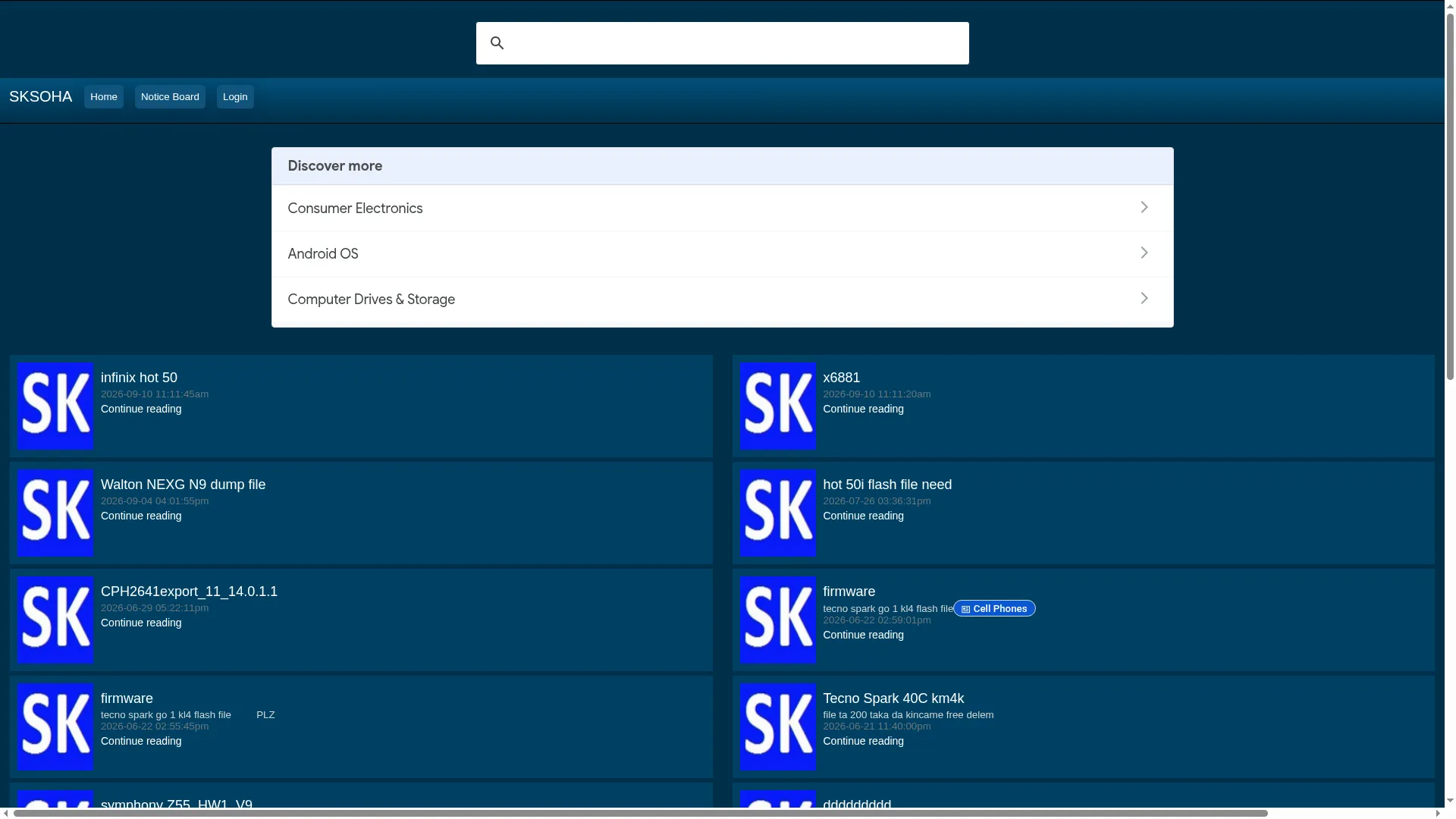Focus the search input field
Viewport: 1456px width, 819px height.
(x=723, y=43)
